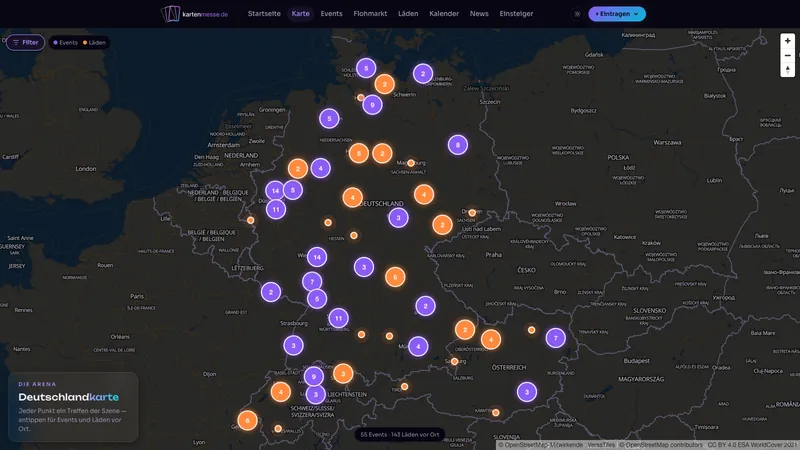800x450 pixels.
Task: Open purple 4 cluster right of Arnhem
Action: [320, 168]
